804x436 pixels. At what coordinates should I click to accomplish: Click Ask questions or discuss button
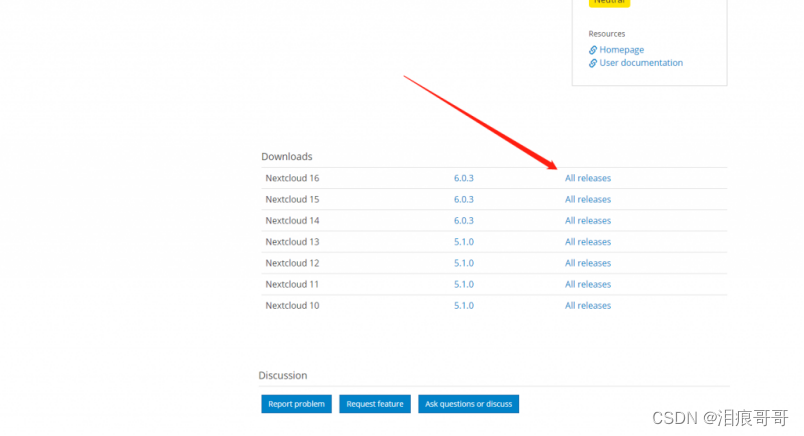(x=469, y=404)
